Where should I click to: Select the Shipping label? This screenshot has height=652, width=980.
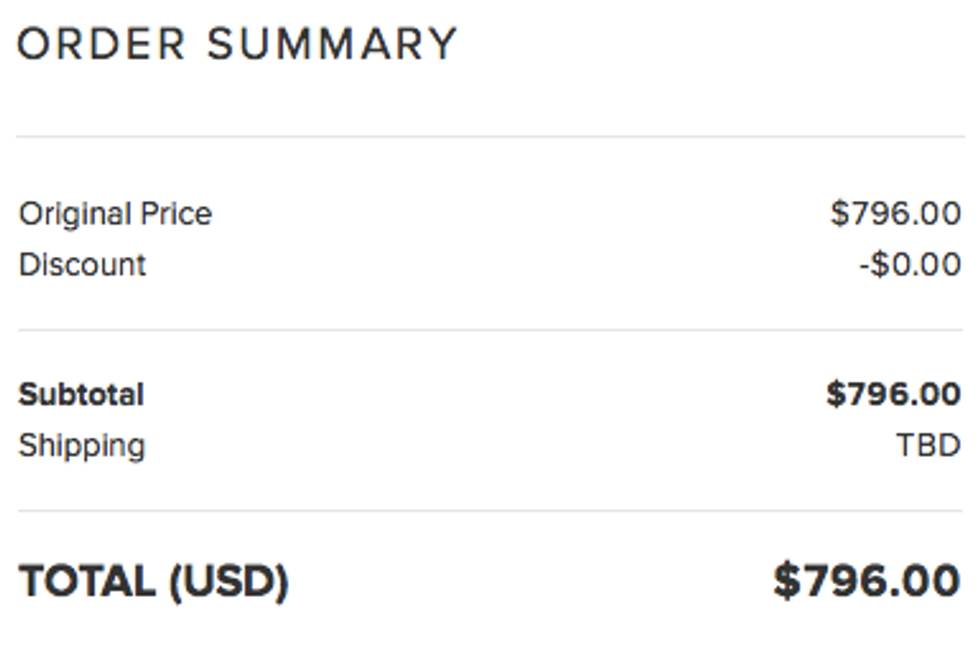coord(81,445)
